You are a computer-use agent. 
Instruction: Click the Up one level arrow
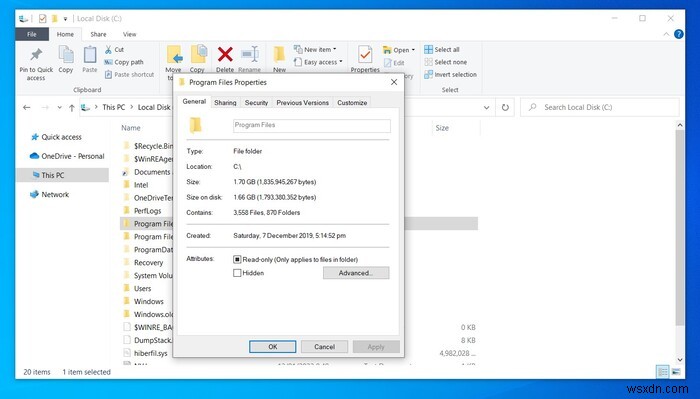[71, 108]
